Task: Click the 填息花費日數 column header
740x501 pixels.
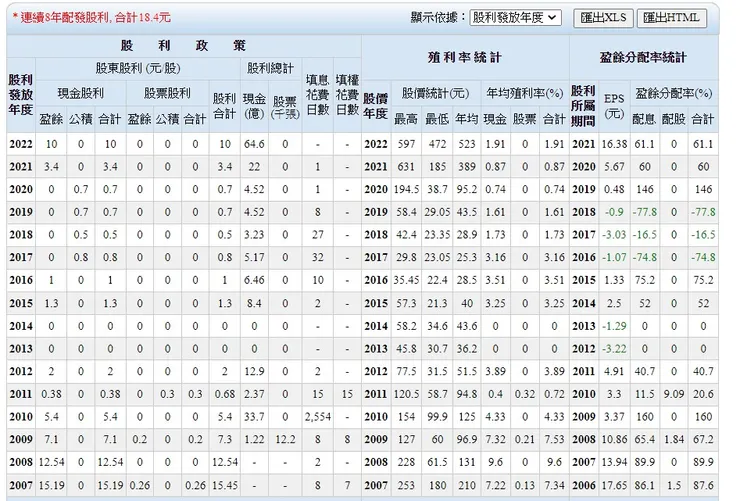Action: pyautogui.click(x=317, y=94)
